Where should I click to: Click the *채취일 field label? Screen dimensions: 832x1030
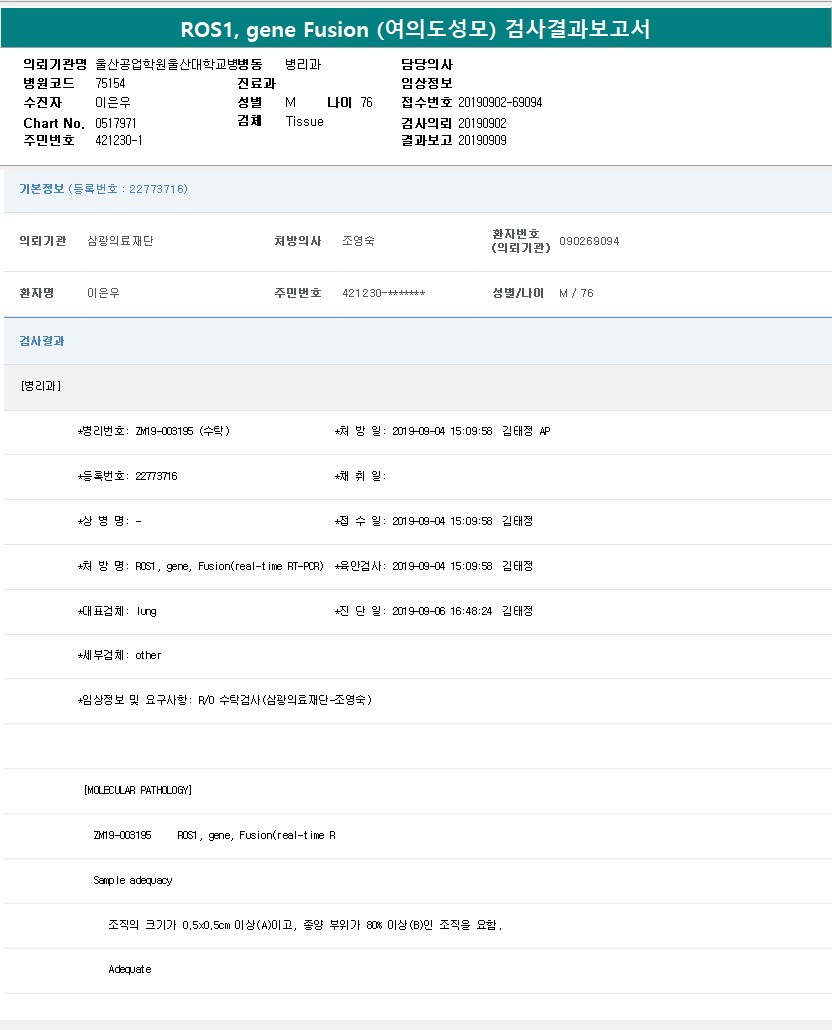[x=360, y=476]
